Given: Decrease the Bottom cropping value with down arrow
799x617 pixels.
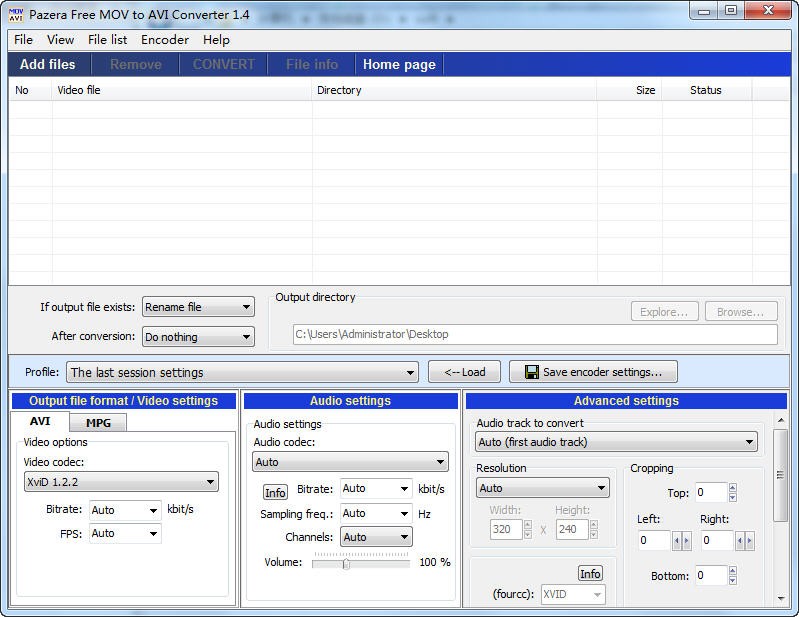Looking at the screenshot, I should [x=732, y=579].
